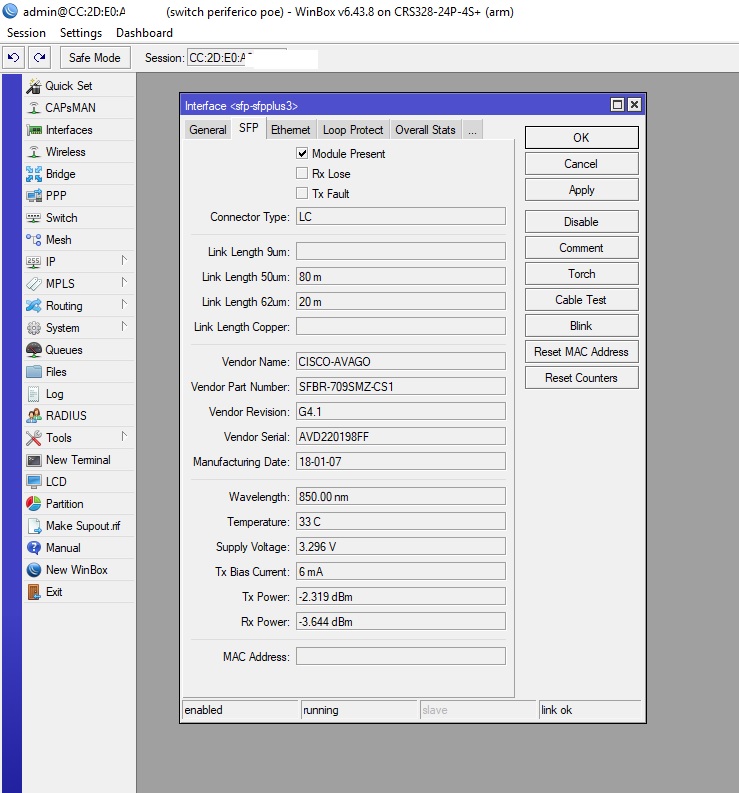Switch to Overall Stats tab
The height and width of the screenshot is (793, 739).
point(425,130)
